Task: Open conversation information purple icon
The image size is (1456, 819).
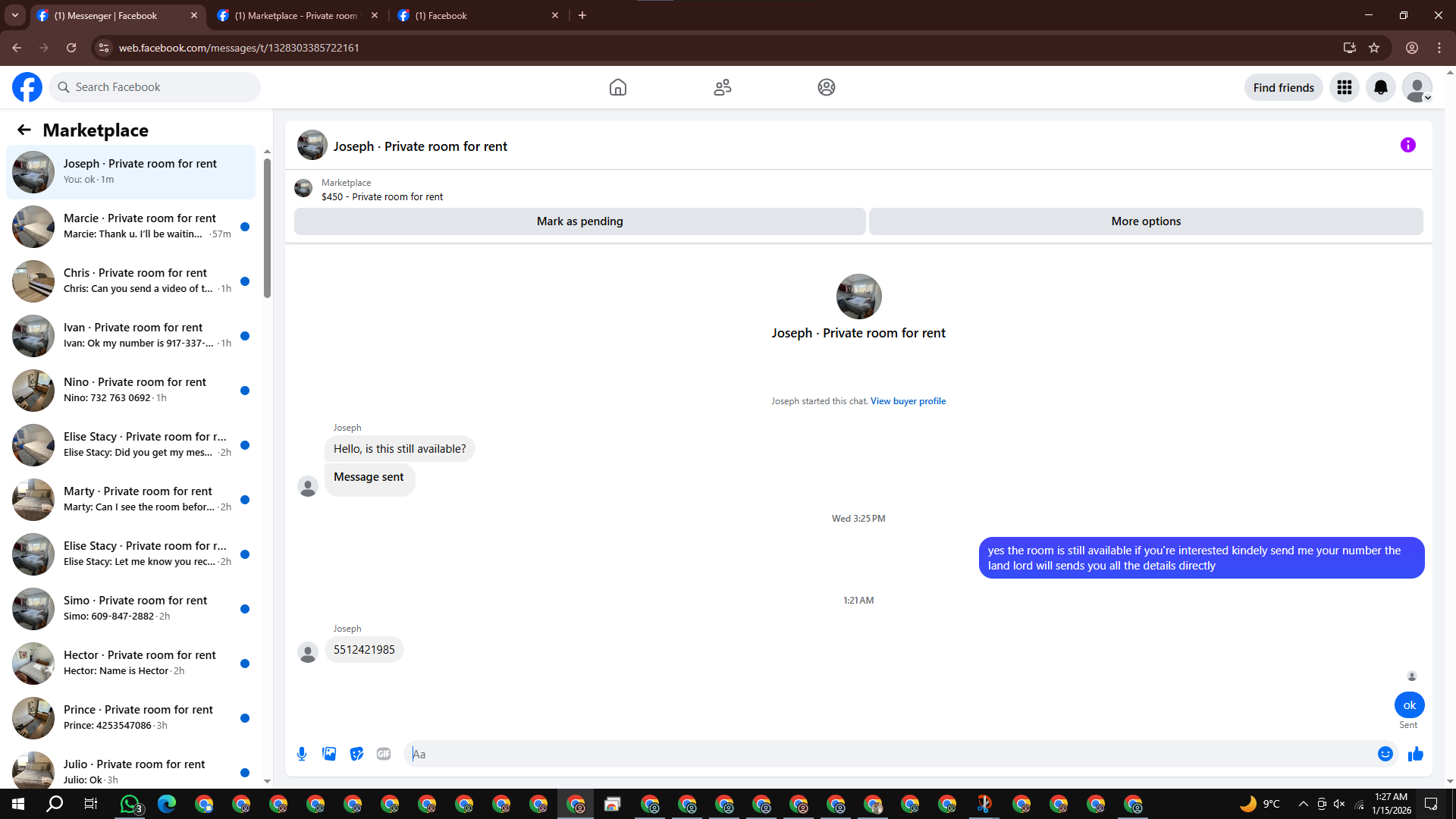Action: (x=1407, y=145)
